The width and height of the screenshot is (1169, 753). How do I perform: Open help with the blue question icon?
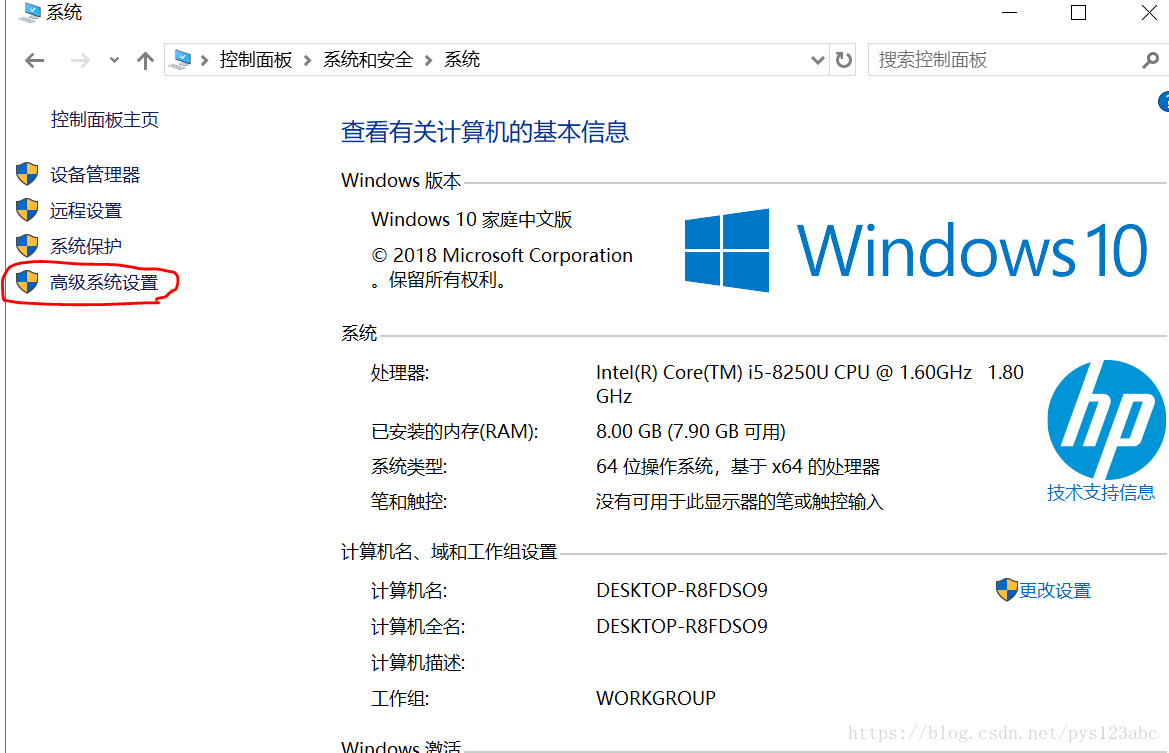pyautogui.click(x=1164, y=101)
